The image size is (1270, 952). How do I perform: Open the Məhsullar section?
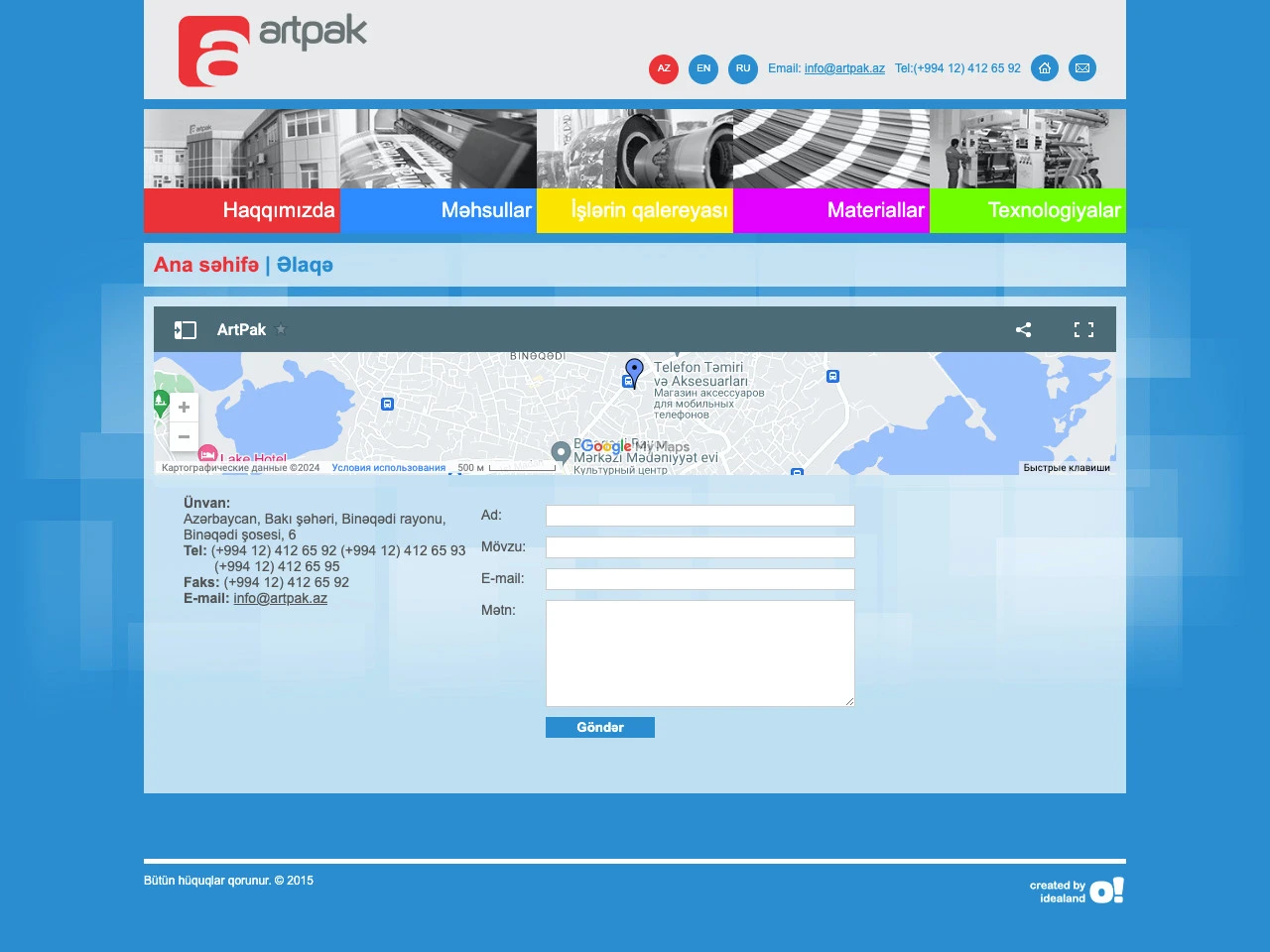(438, 210)
